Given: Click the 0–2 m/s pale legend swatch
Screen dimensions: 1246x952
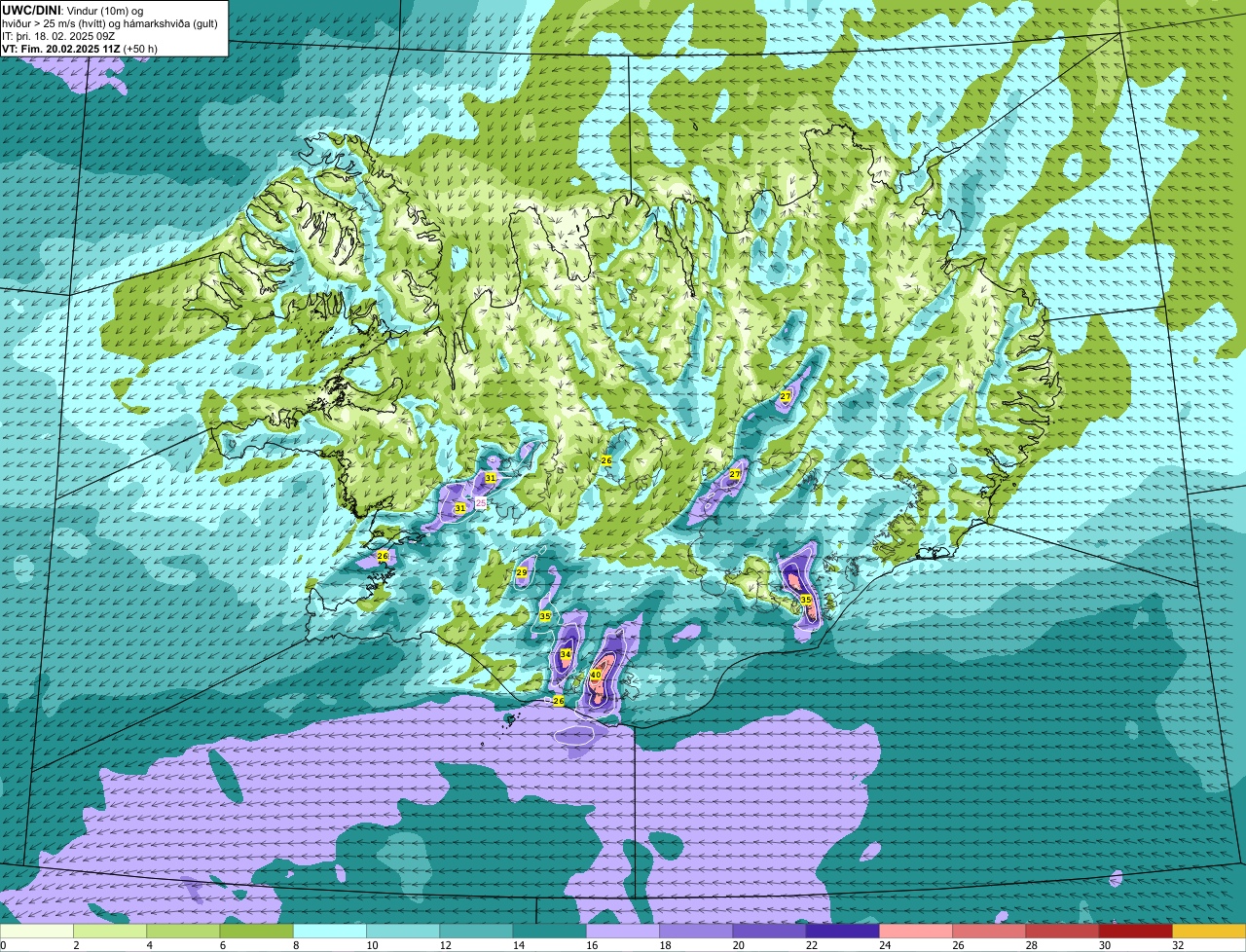Looking at the screenshot, I should coord(37,932).
